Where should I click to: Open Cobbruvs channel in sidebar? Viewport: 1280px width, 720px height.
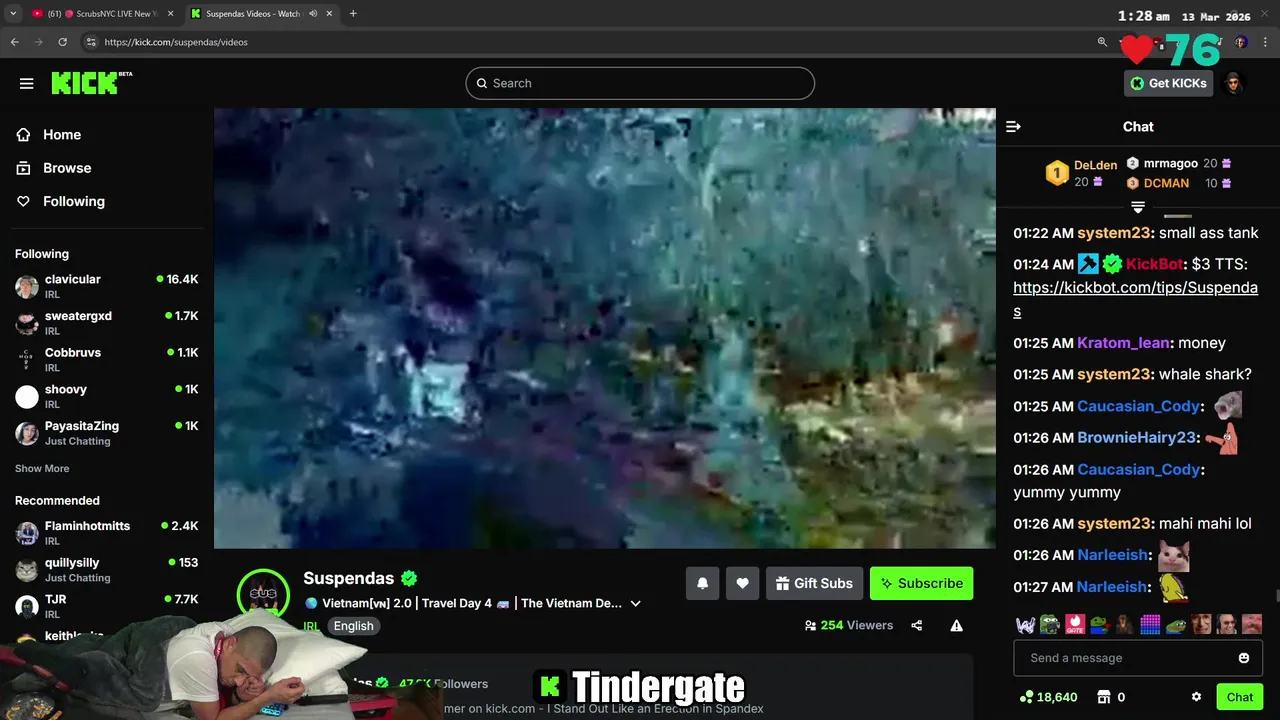(106, 360)
